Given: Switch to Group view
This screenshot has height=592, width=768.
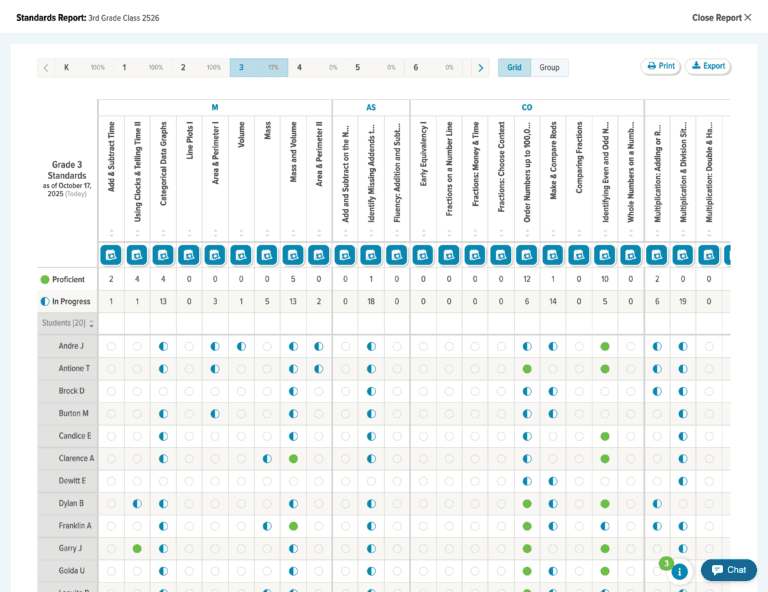Looking at the screenshot, I should point(549,68).
